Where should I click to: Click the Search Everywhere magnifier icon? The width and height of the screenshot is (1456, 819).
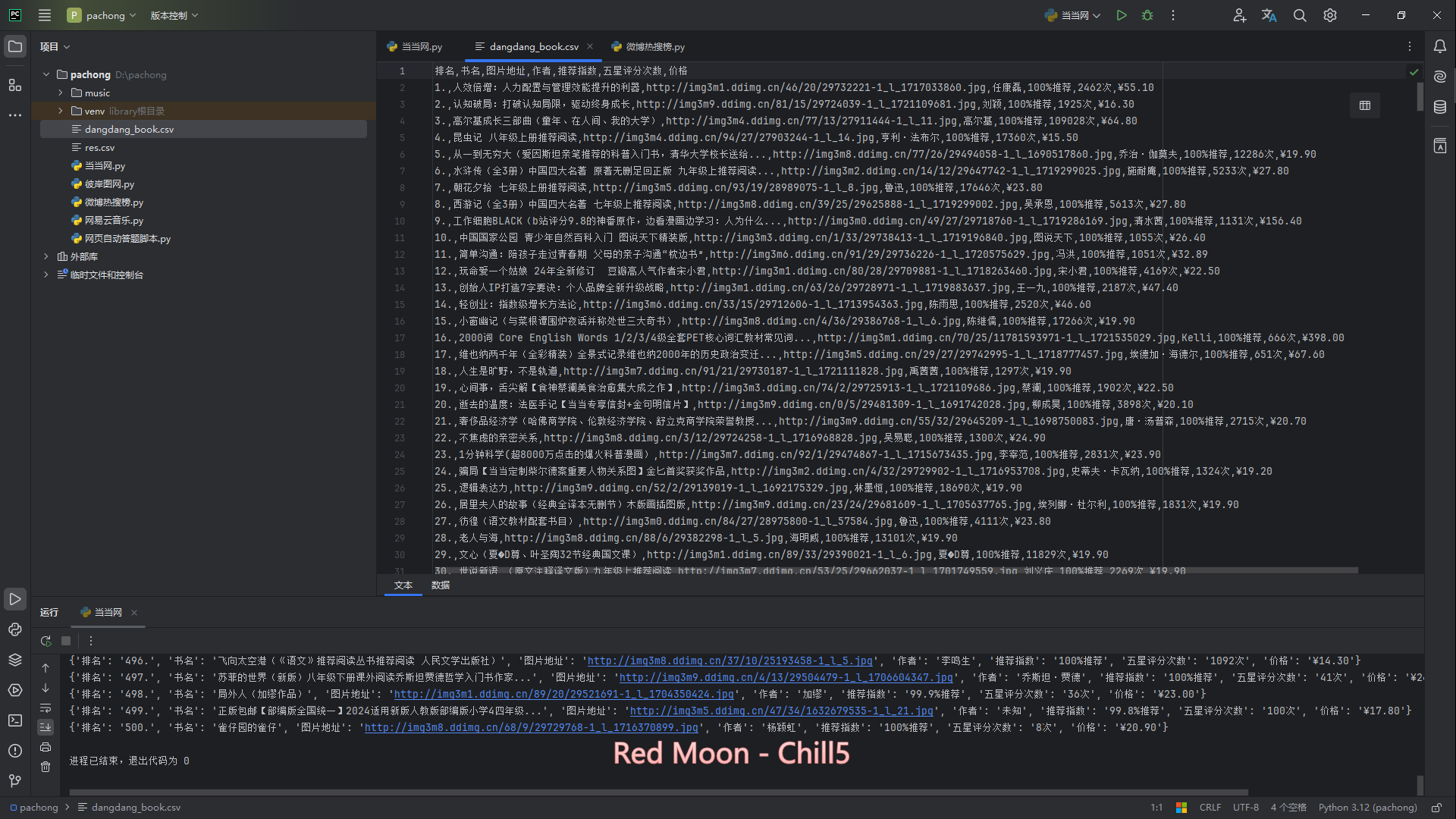(1300, 15)
